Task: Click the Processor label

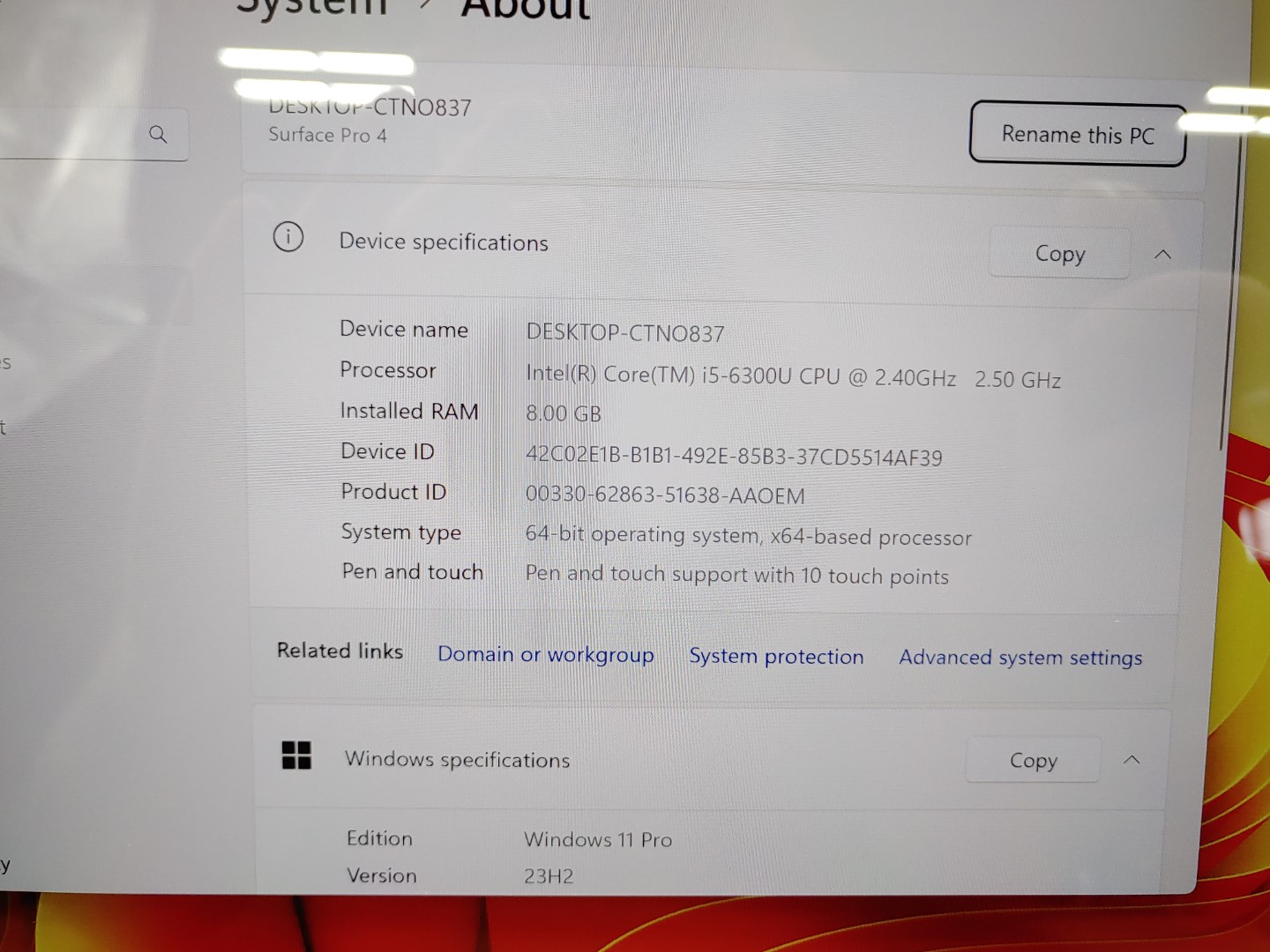Action: (x=388, y=370)
